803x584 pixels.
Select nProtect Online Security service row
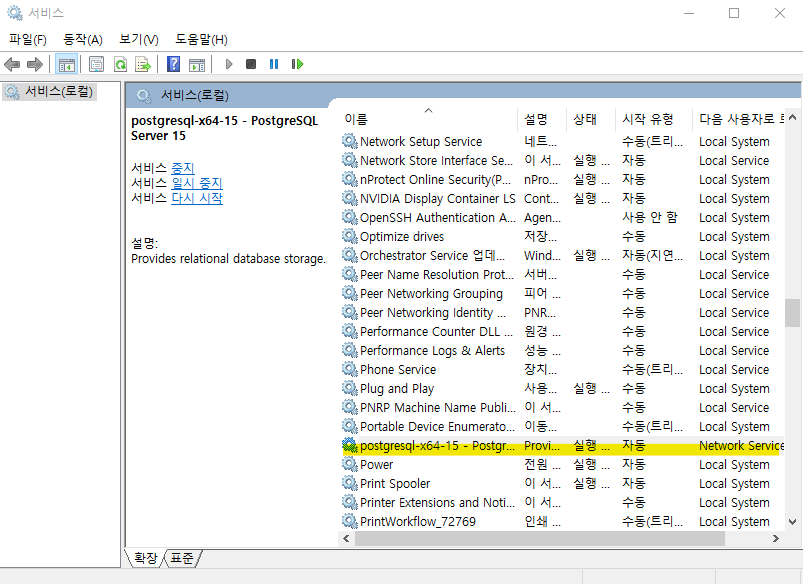pos(562,179)
